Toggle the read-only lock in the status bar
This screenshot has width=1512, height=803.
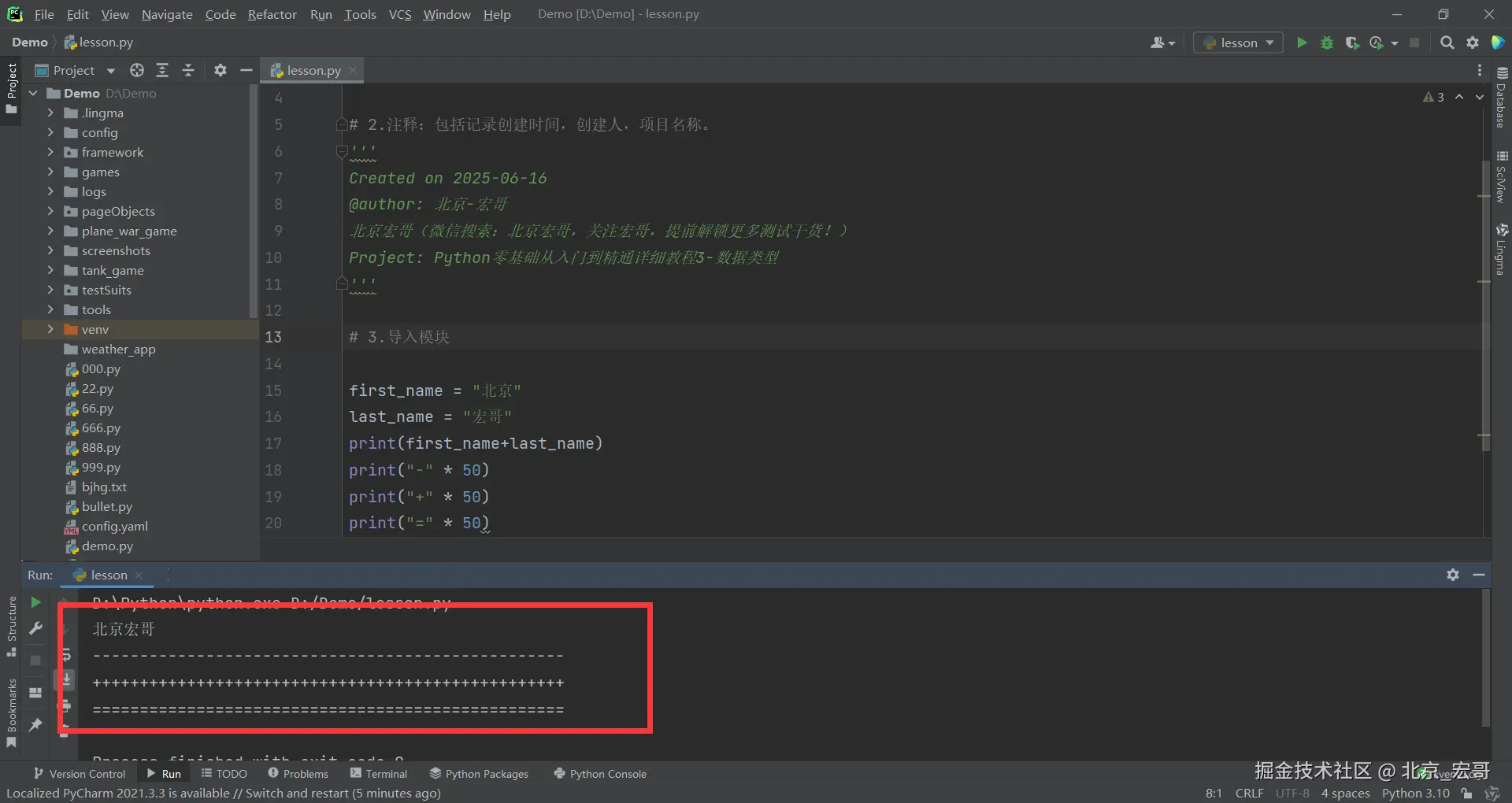[1466, 793]
